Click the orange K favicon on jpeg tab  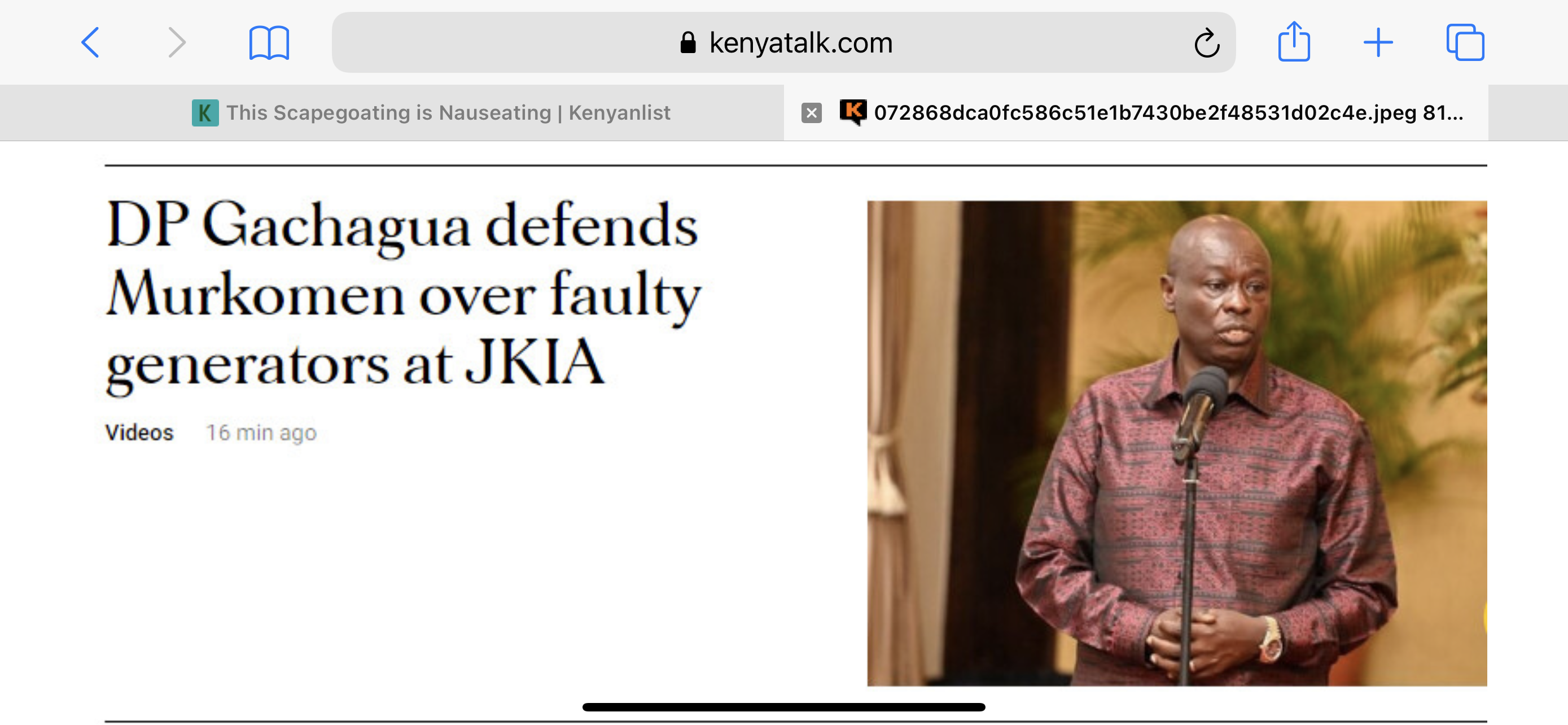point(853,112)
